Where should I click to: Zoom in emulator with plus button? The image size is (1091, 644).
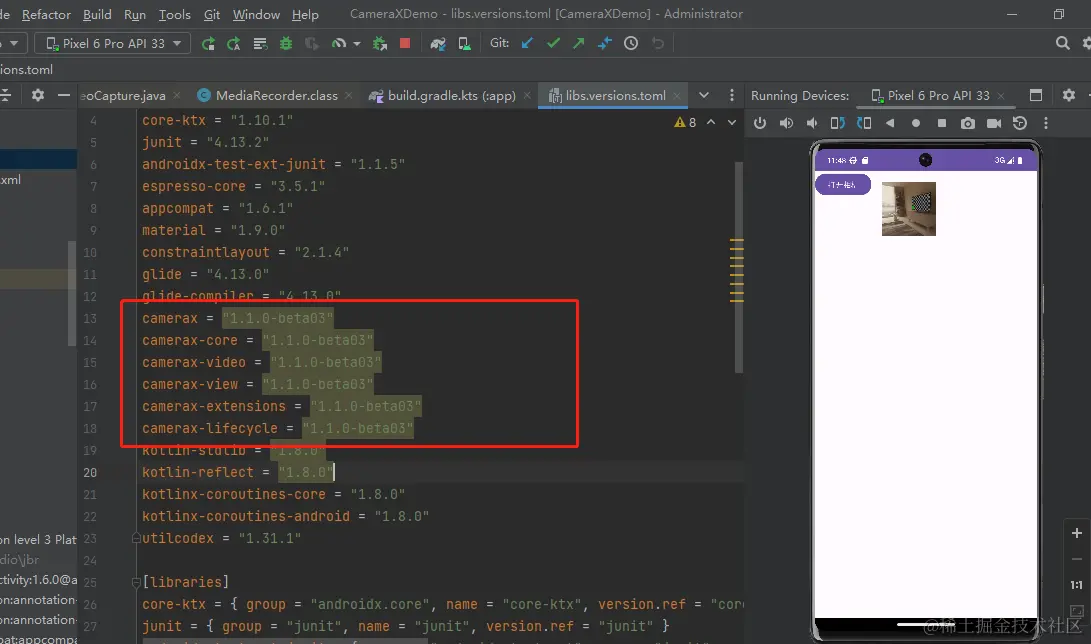[x=1076, y=533]
